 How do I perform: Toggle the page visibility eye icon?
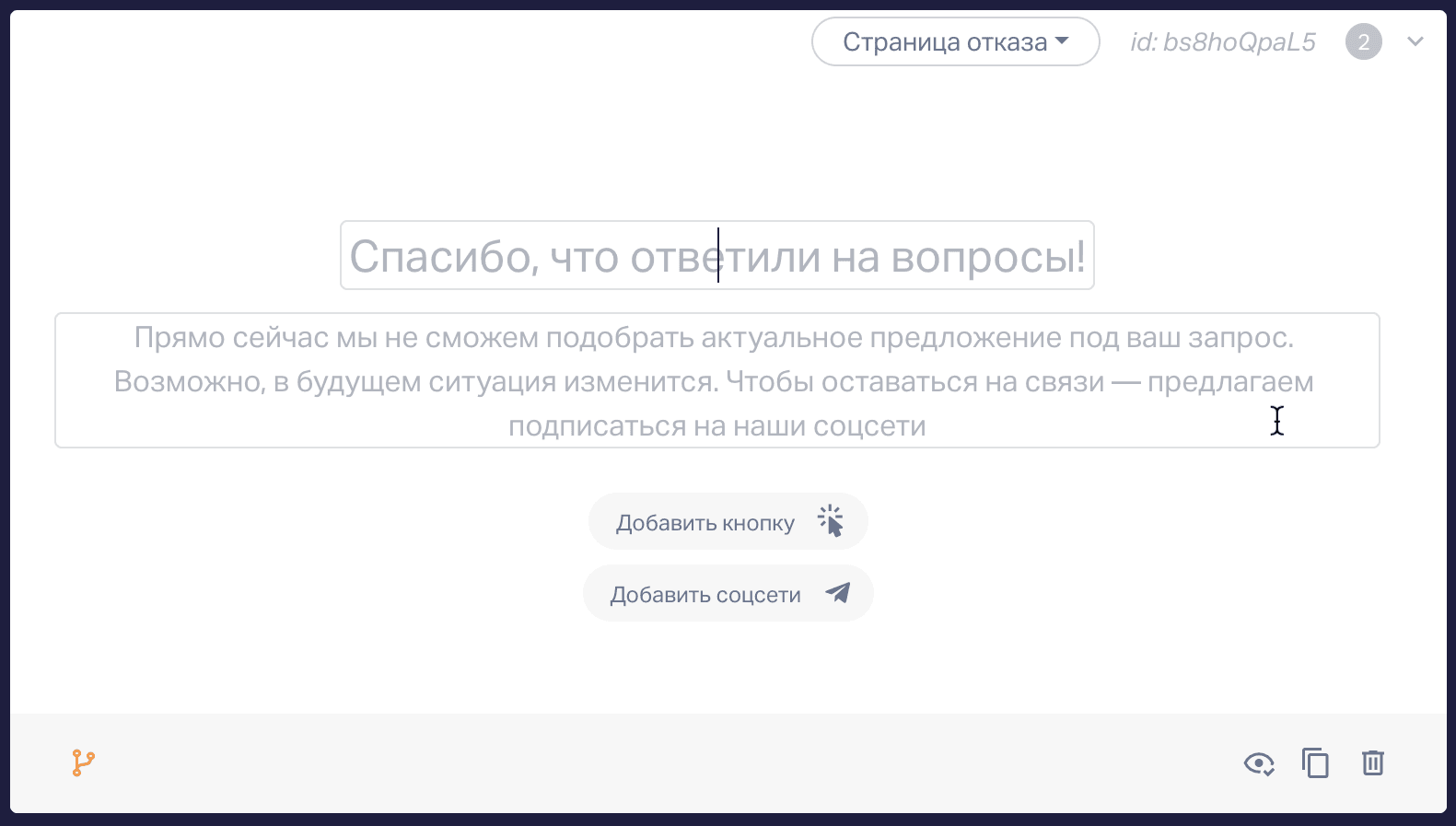click(1259, 763)
